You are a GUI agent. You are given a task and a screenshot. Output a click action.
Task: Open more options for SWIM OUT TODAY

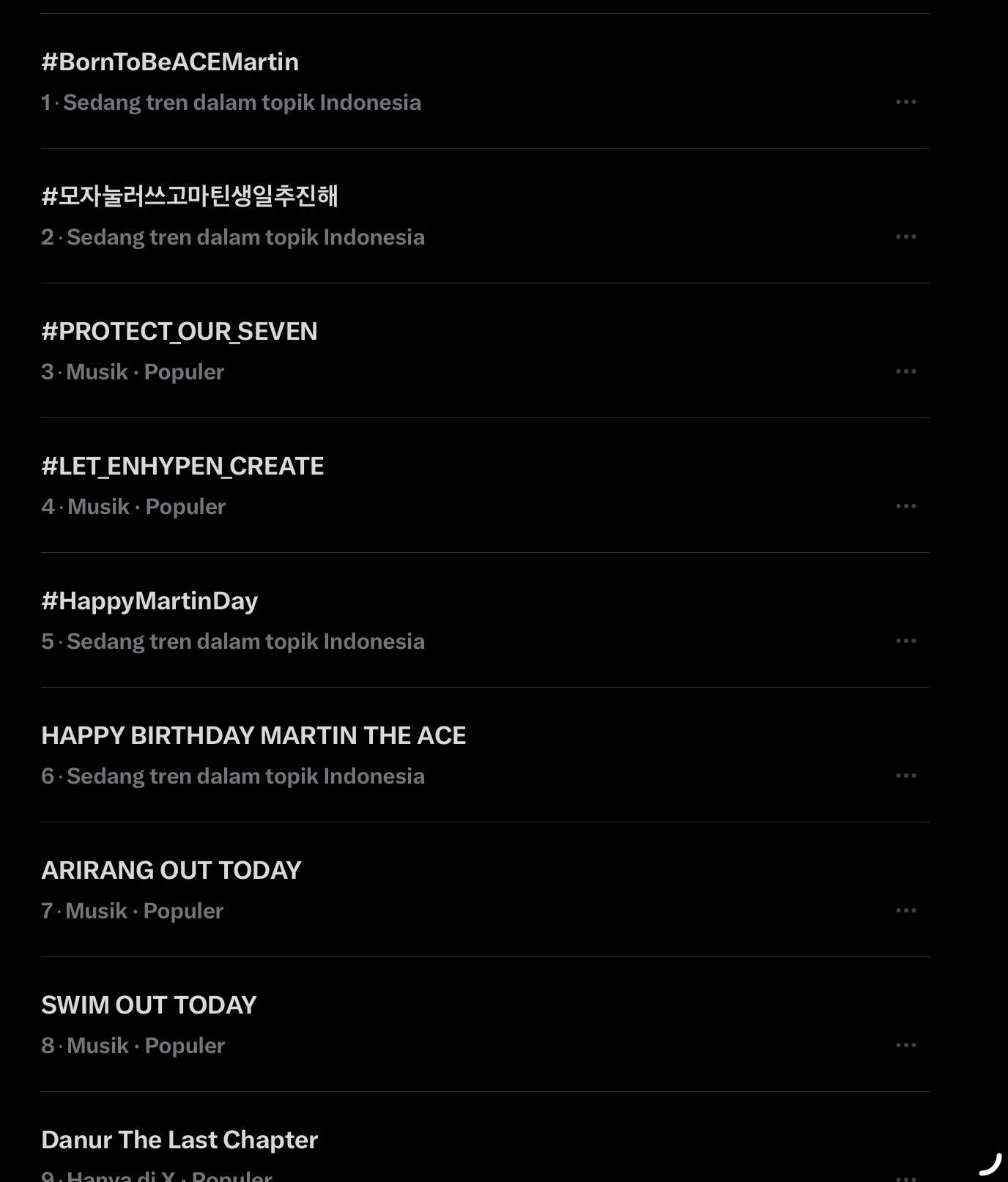pos(905,1046)
